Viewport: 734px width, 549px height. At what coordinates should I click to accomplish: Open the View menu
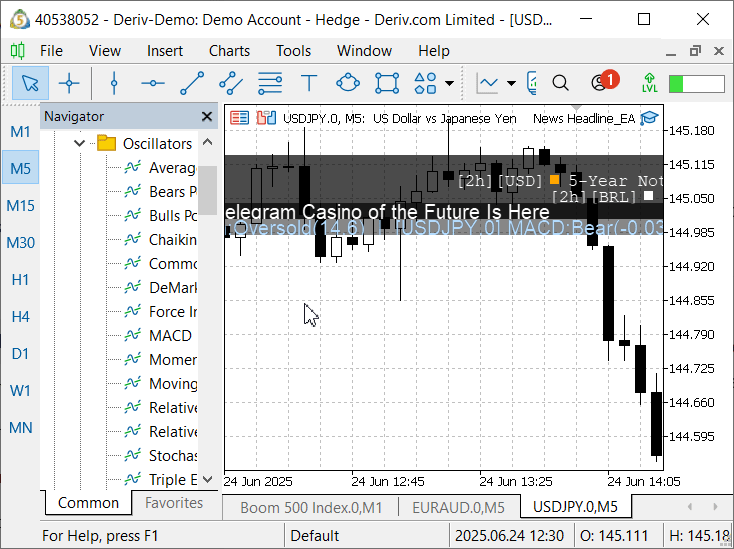pos(105,51)
